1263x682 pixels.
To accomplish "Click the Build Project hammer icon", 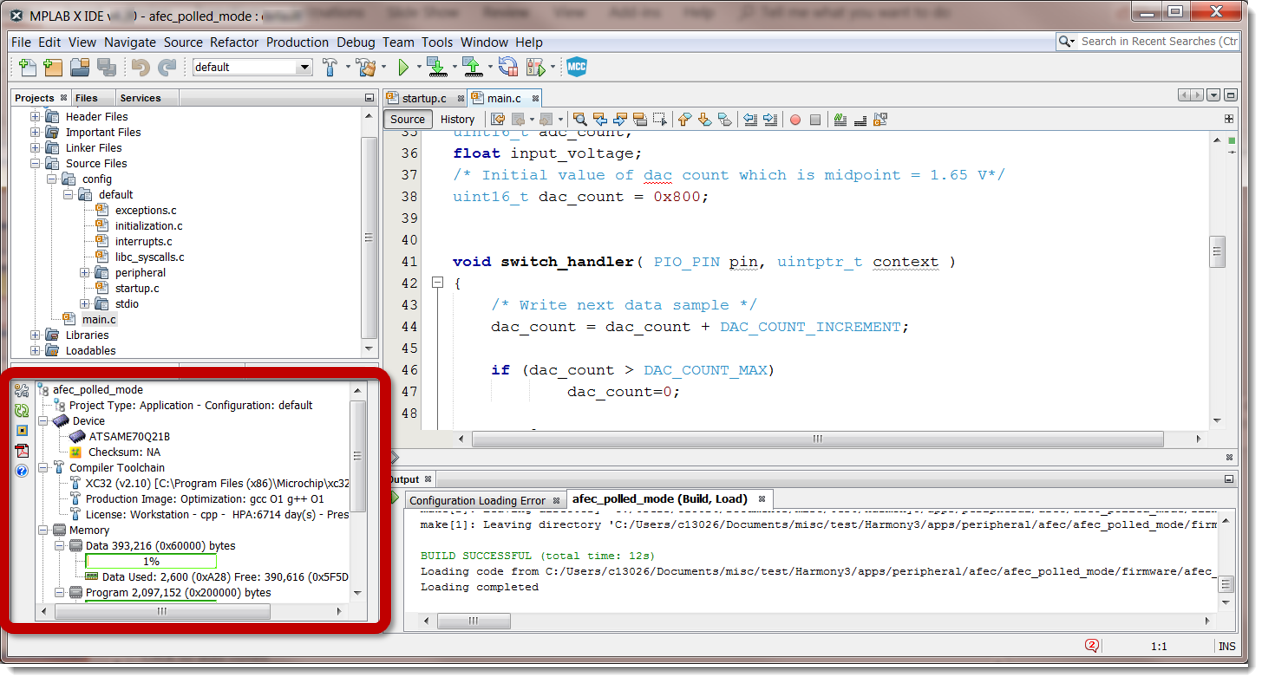I will 330,67.
